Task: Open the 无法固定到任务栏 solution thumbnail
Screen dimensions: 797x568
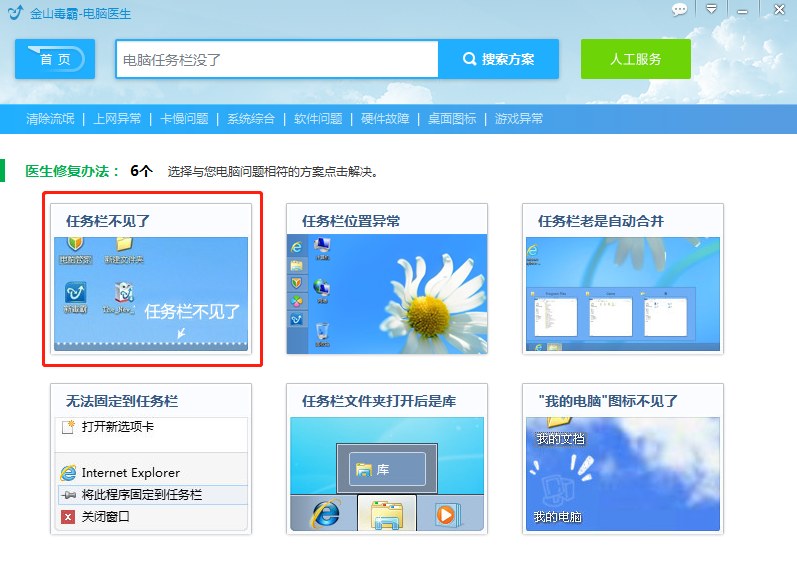Action: click(x=151, y=474)
